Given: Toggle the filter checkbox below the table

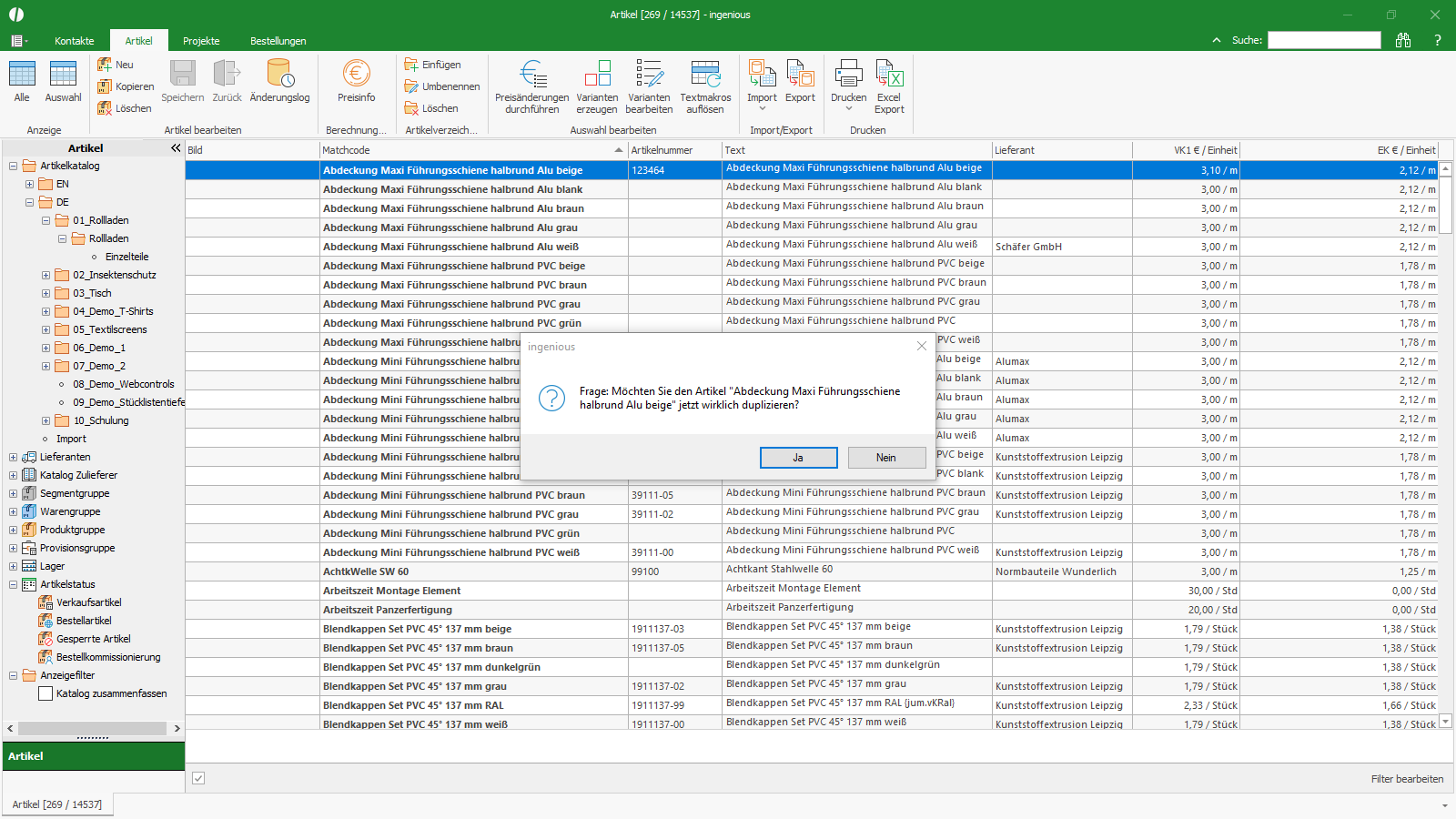Looking at the screenshot, I should [x=198, y=778].
